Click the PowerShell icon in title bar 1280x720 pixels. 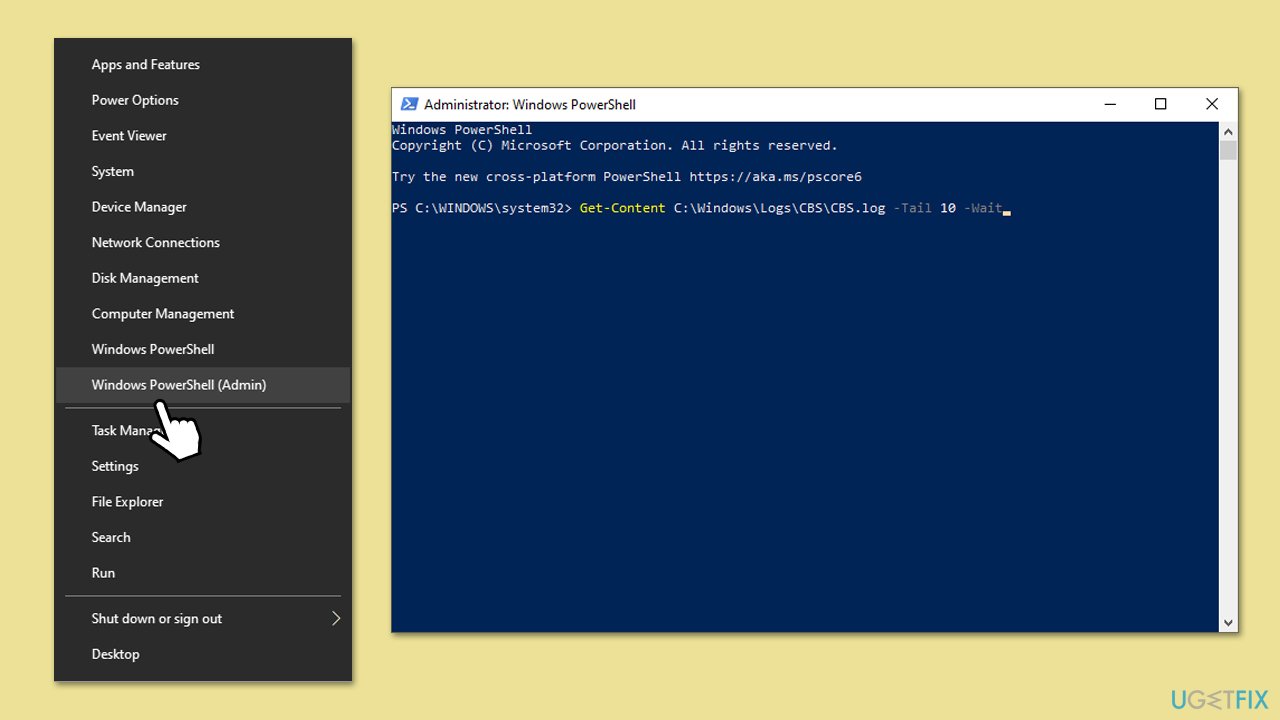[409, 104]
